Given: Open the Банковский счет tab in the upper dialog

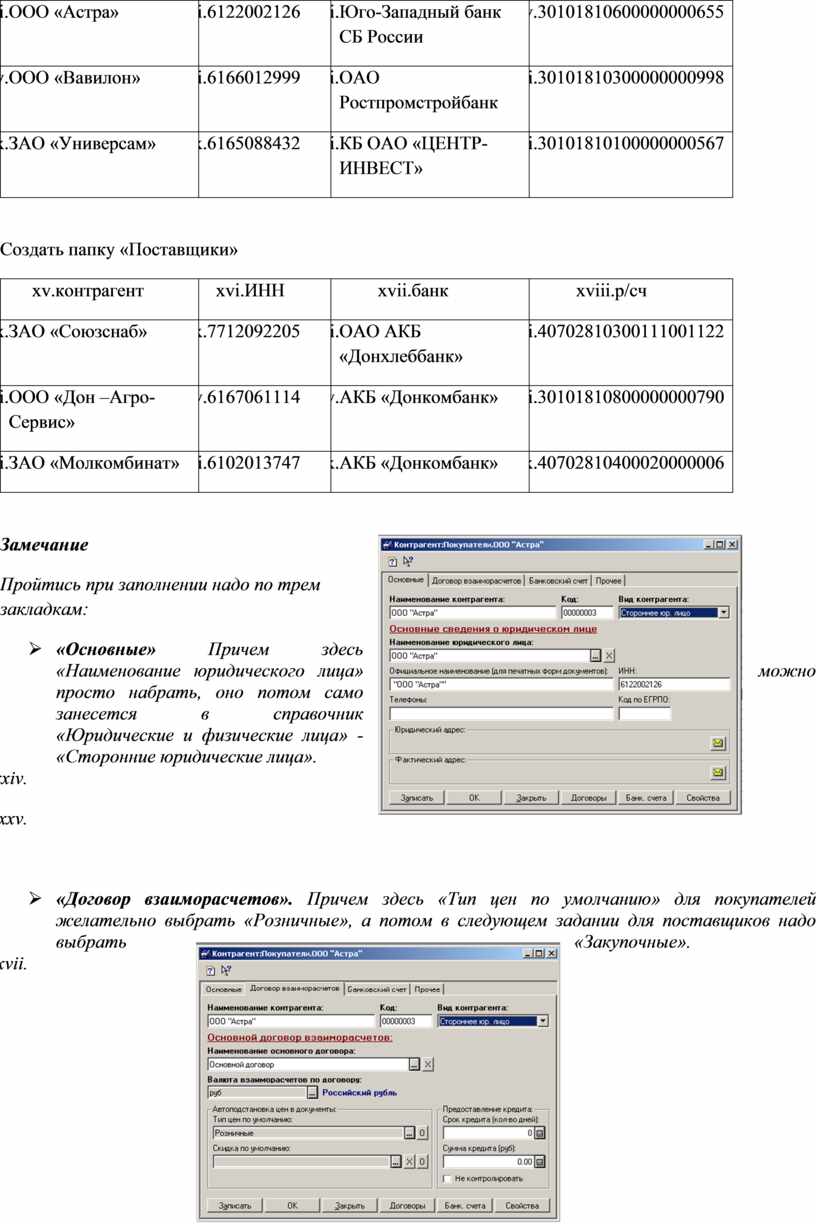Looking at the screenshot, I should (x=558, y=581).
